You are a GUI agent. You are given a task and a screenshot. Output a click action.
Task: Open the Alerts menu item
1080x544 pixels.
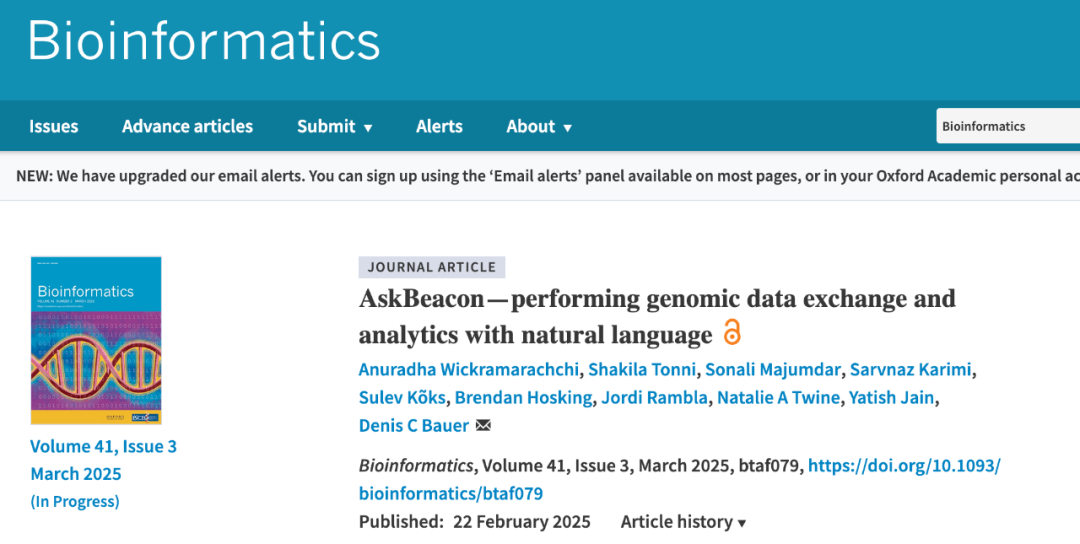[439, 126]
